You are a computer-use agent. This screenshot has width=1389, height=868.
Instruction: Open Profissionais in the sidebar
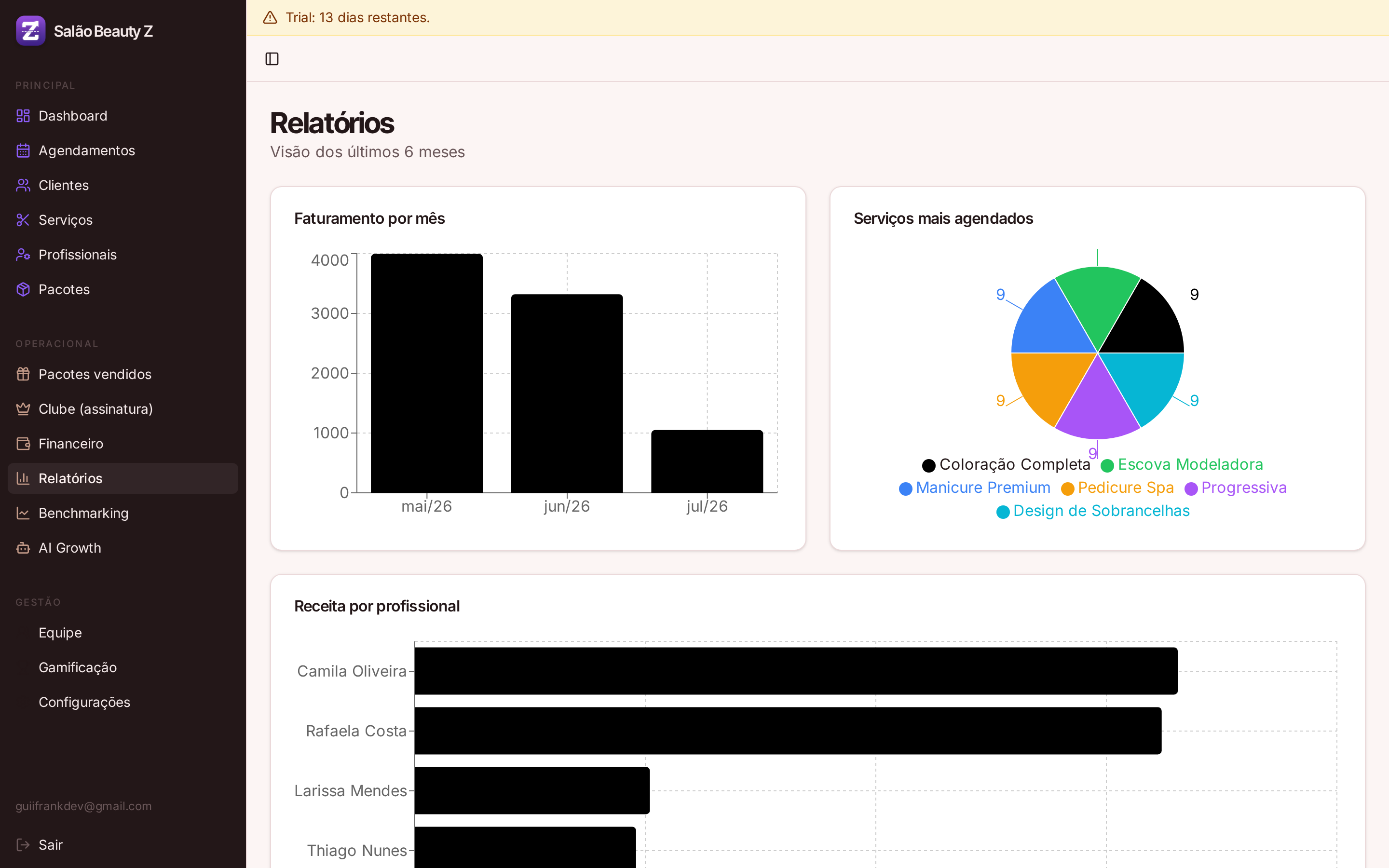point(123,255)
